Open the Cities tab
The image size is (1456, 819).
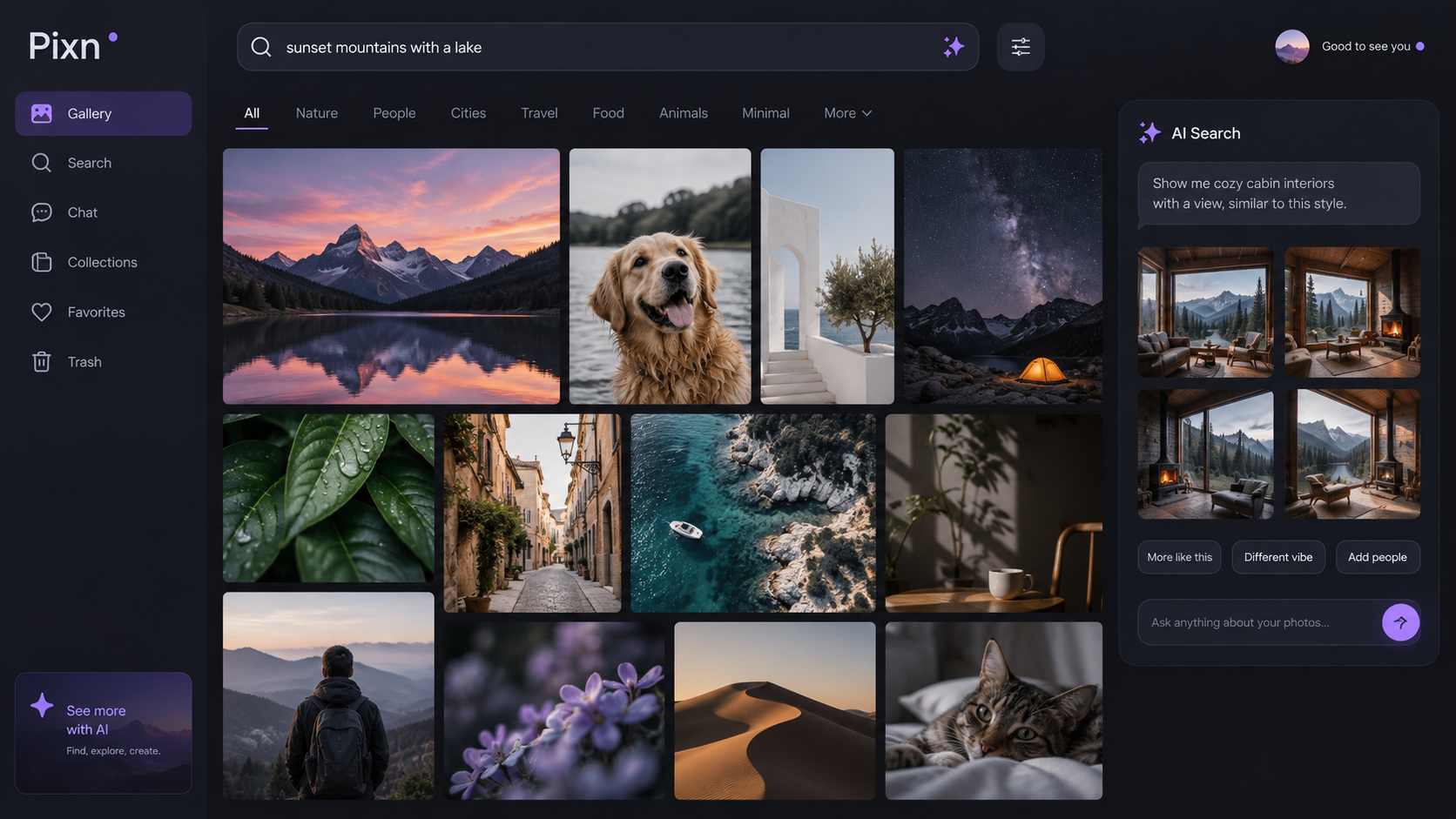click(x=468, y=113)
